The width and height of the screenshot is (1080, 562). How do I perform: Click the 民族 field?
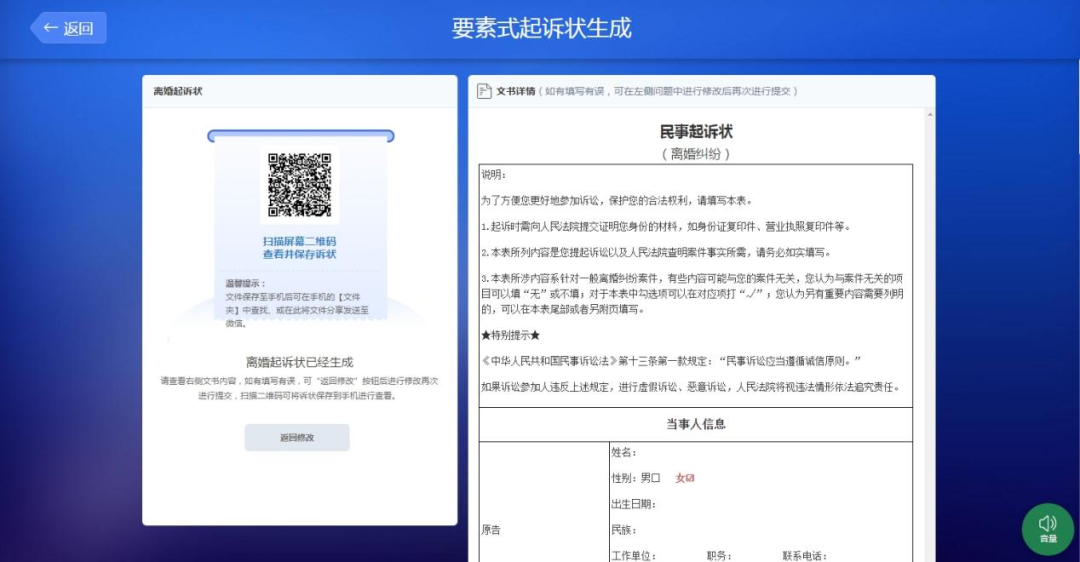(623, 530)
